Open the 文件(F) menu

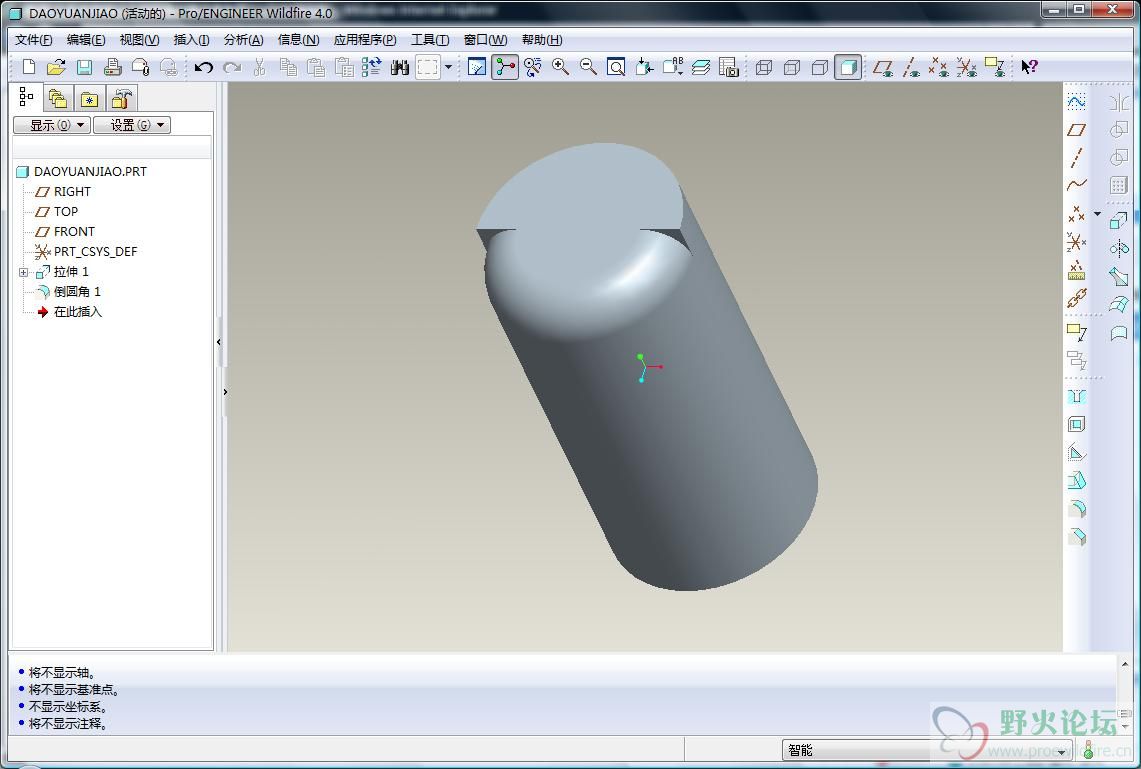coord(33,40)
